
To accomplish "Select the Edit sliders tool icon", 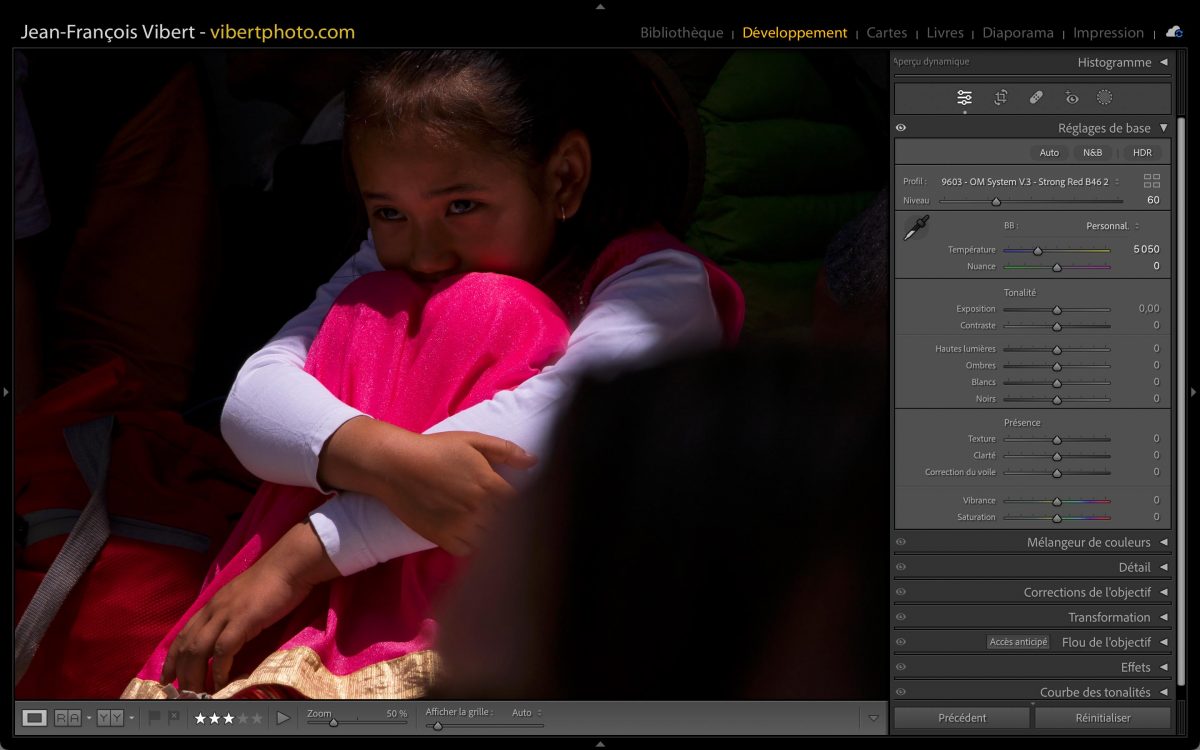I will (964, 98).
